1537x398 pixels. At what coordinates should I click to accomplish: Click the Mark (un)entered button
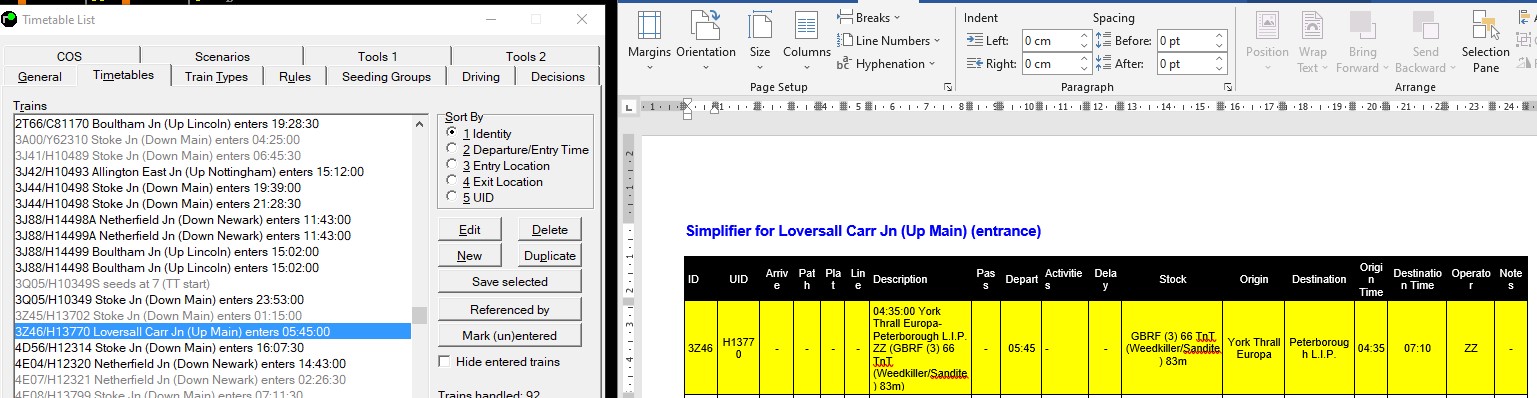[510, 335]
